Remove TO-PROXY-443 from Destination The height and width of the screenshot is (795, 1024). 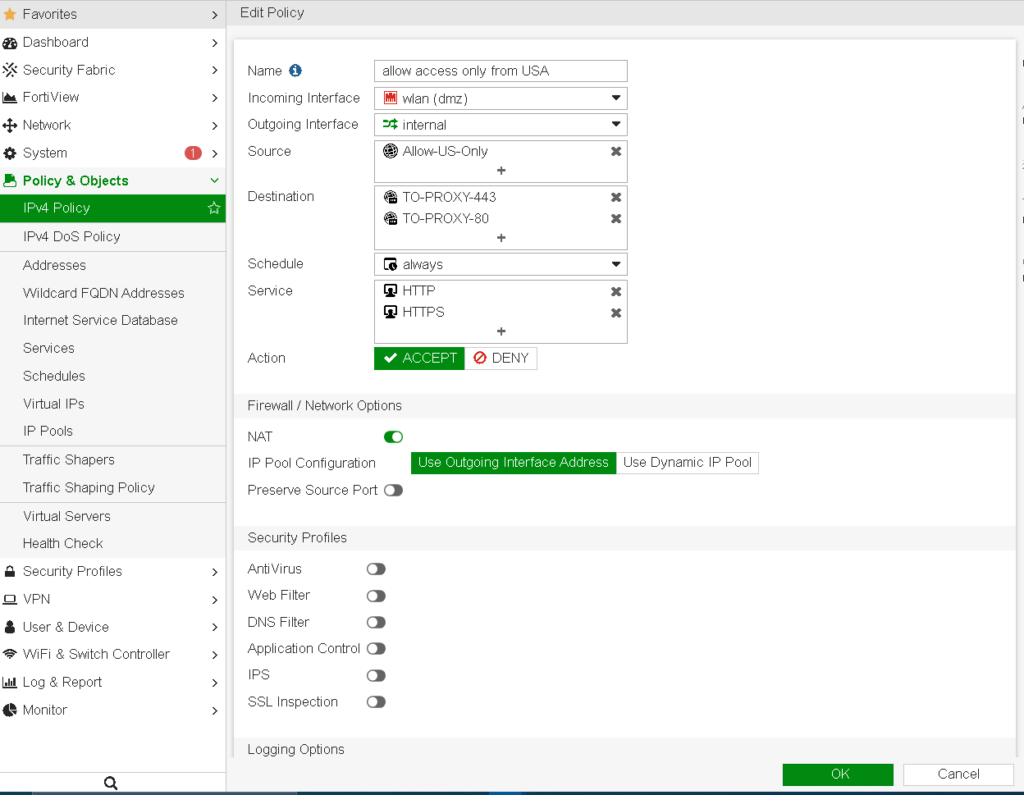(616, 197)
